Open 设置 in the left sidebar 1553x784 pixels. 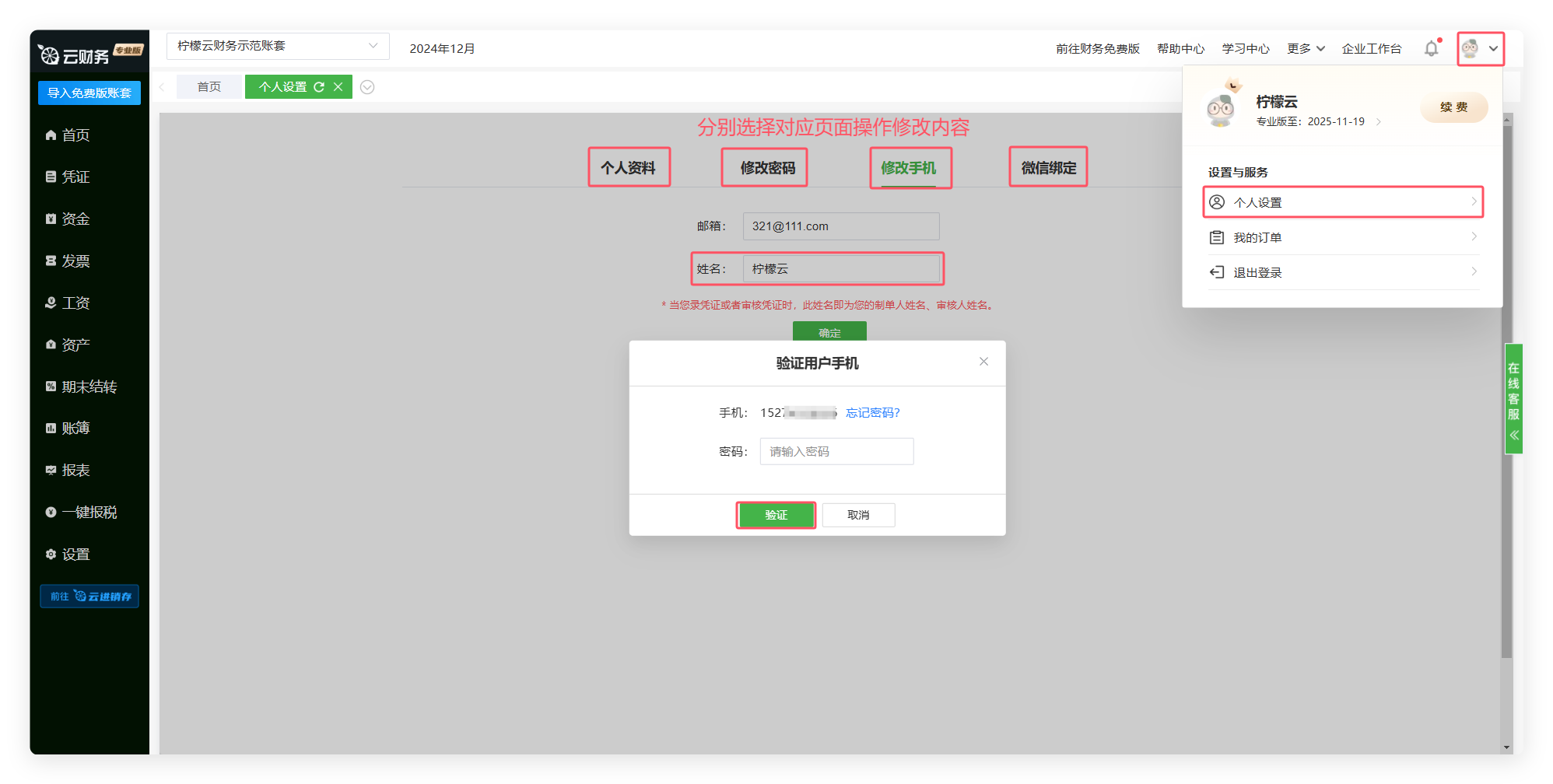[75, 555]
